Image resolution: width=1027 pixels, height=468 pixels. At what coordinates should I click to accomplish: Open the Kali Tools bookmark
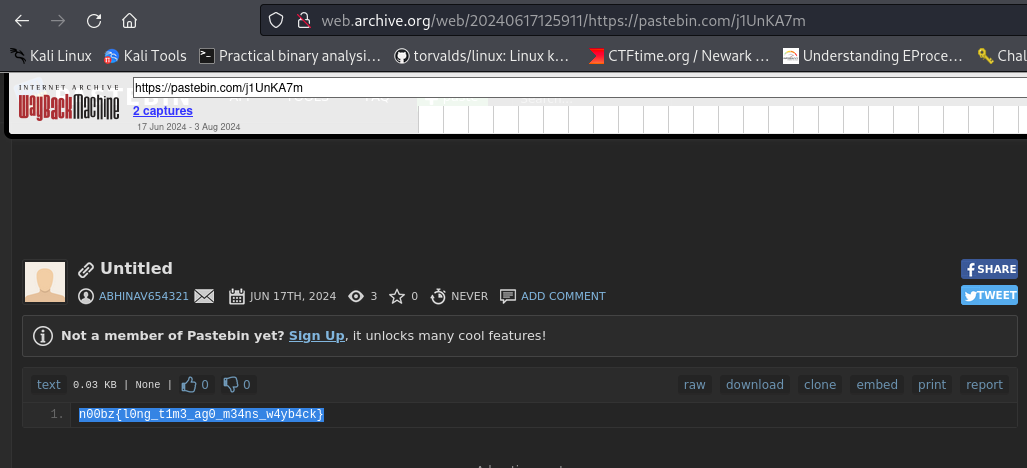145,56
